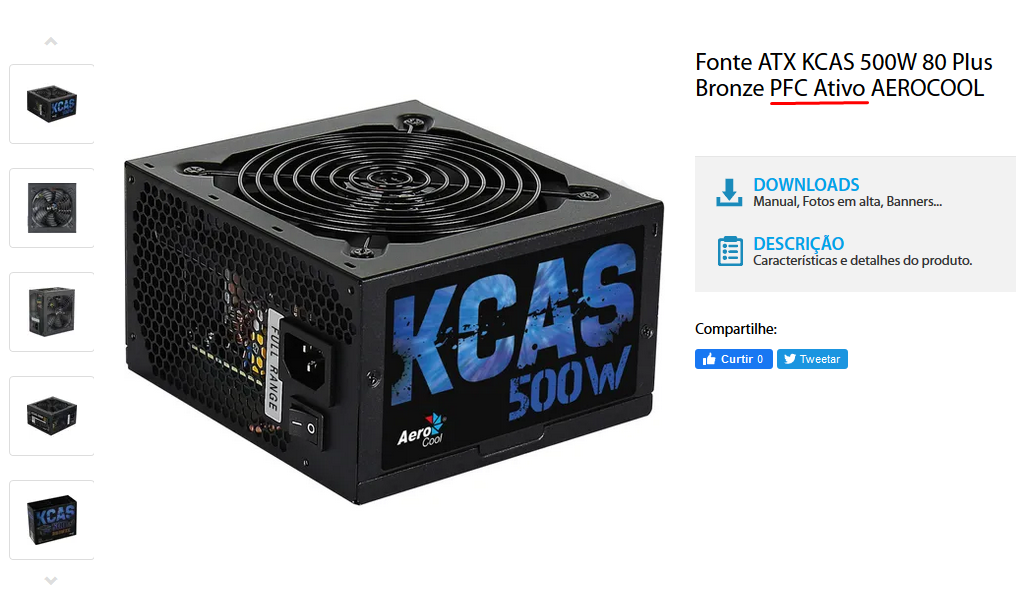The width and height of the screenshot is (1016, 591).
Task: Click the Tweetar button
Action: coord(813,359)
